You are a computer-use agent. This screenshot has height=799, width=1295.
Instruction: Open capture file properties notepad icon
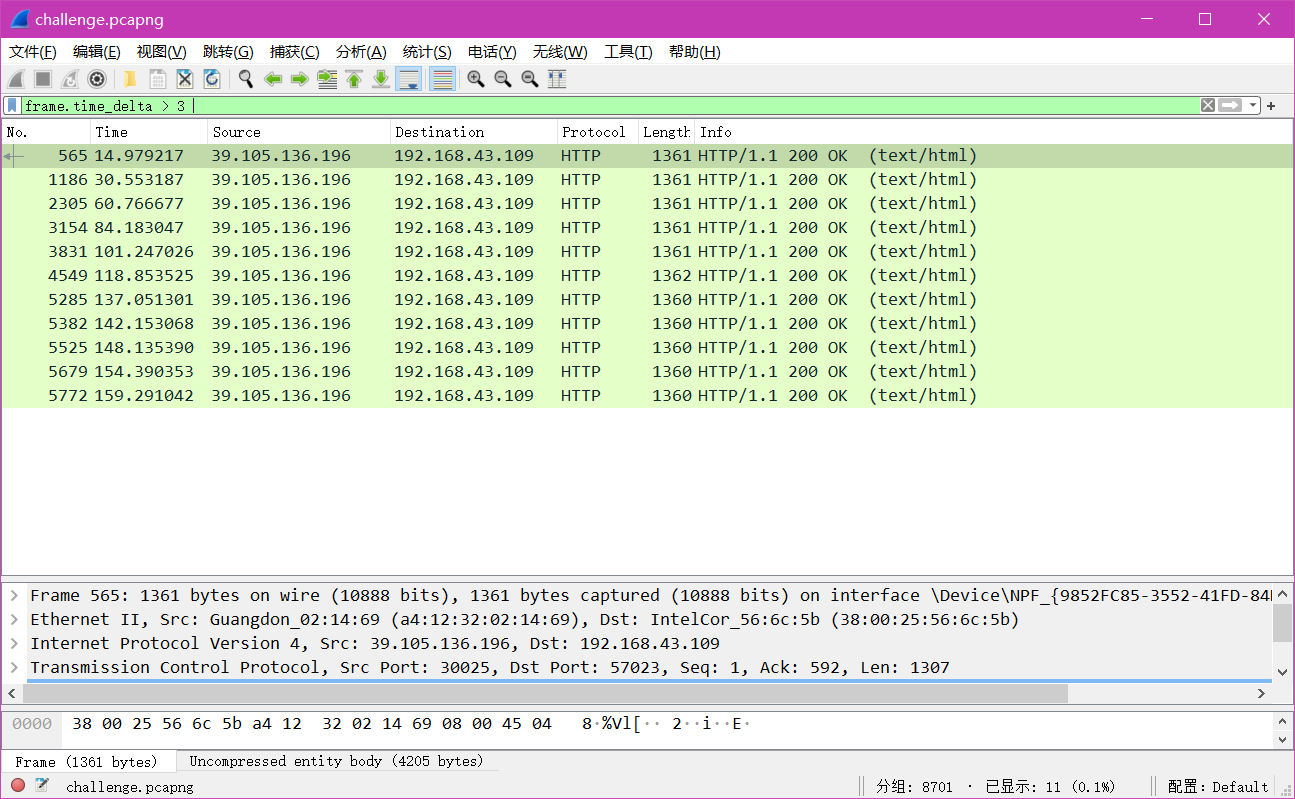click(x=43, y=786)
